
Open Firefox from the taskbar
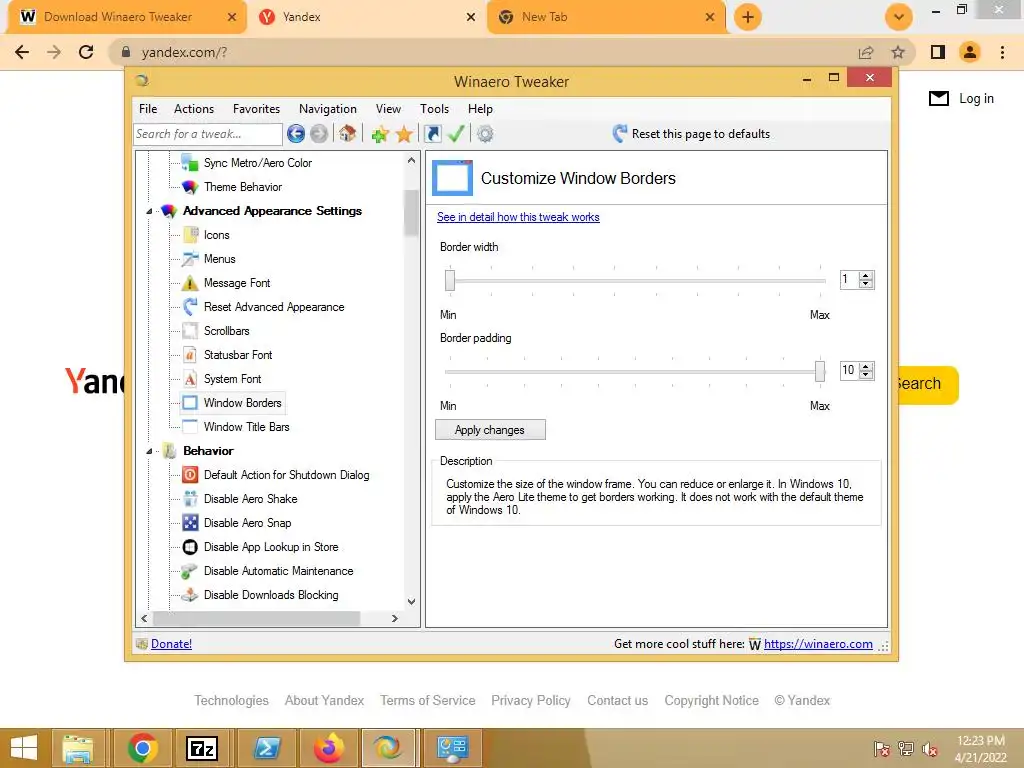tap(329, 748)
